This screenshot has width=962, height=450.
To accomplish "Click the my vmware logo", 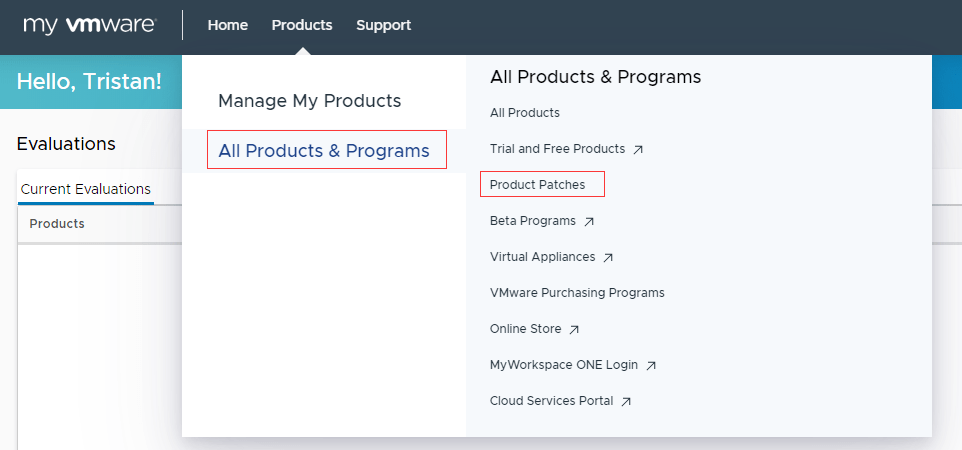I will tap(90, 25).
